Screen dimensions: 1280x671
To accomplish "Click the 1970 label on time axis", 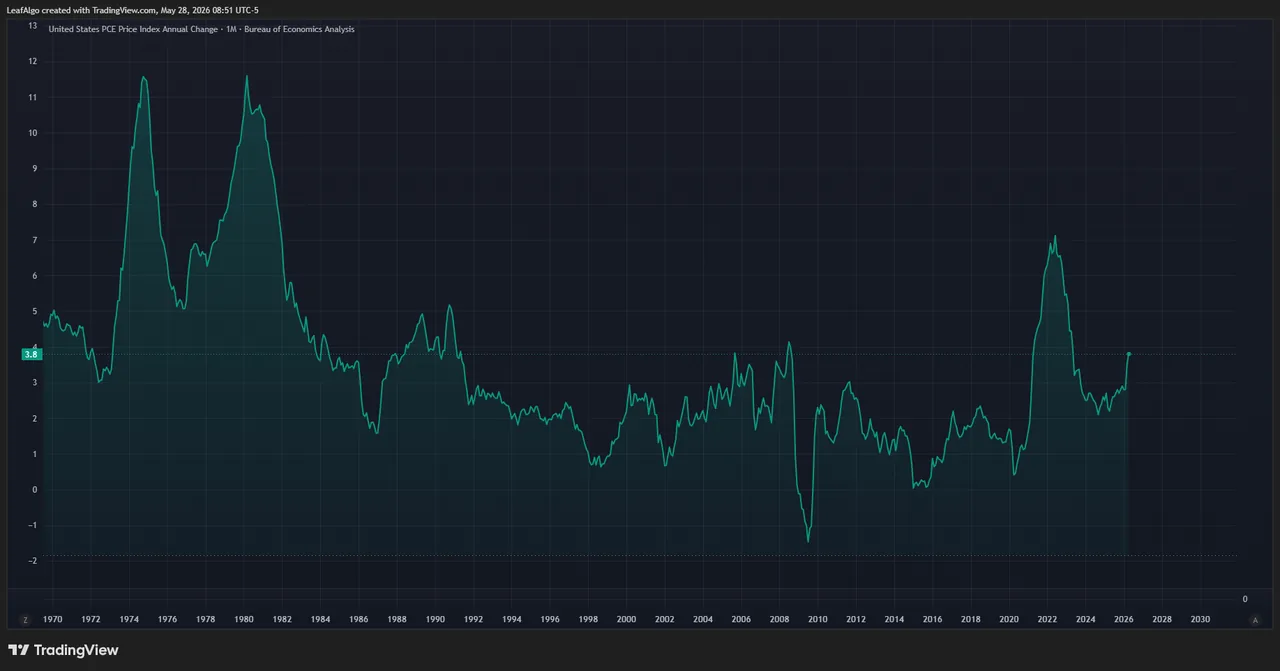I will pos(52,620).
